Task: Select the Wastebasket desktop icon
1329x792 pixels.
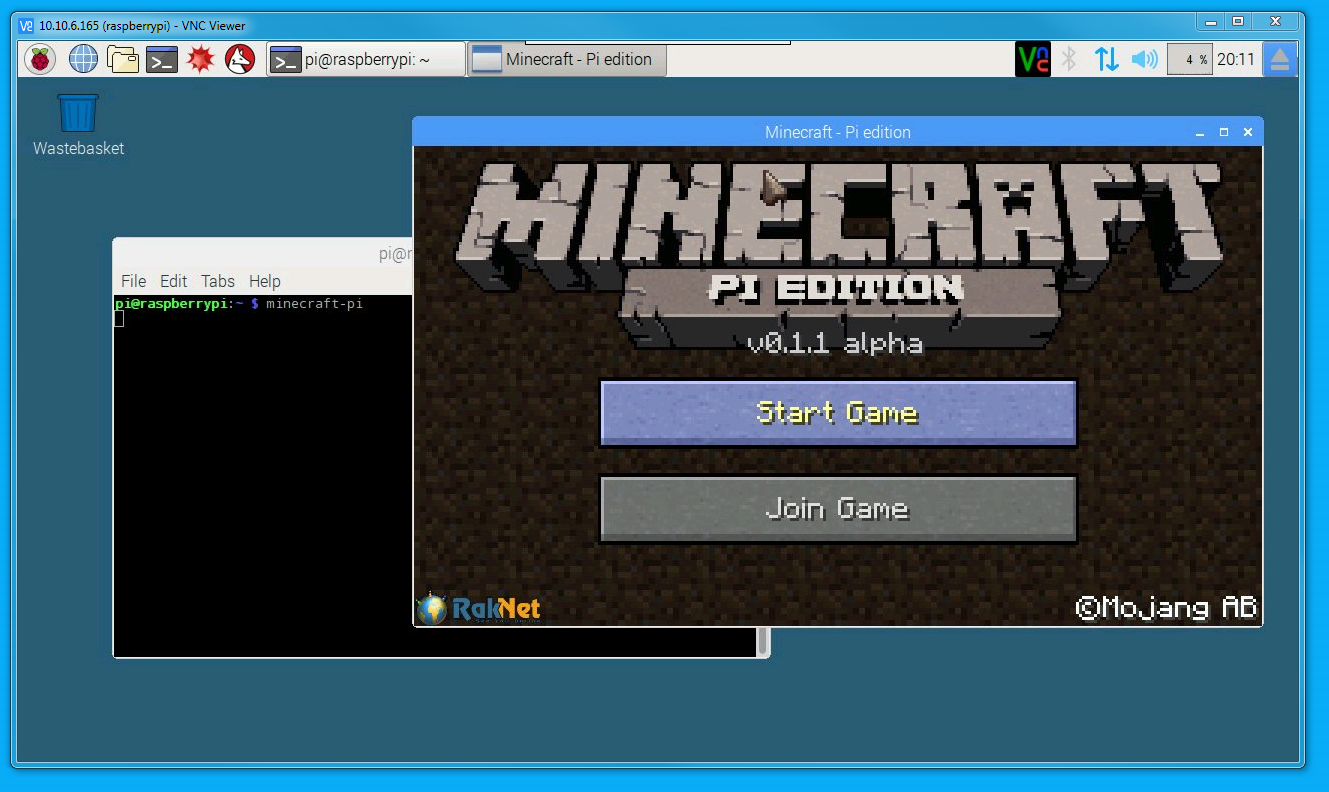Action: (78, 125)
